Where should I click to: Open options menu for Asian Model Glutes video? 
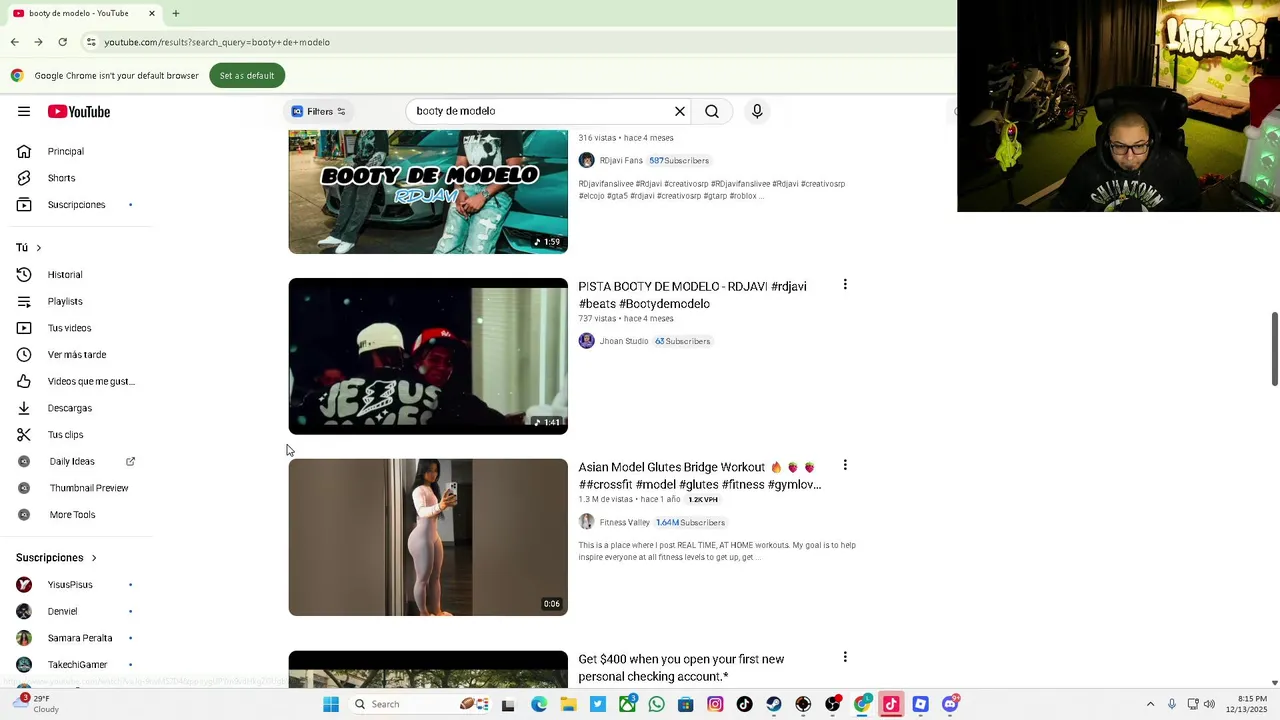pyautogui.click(x=845, y=466)
